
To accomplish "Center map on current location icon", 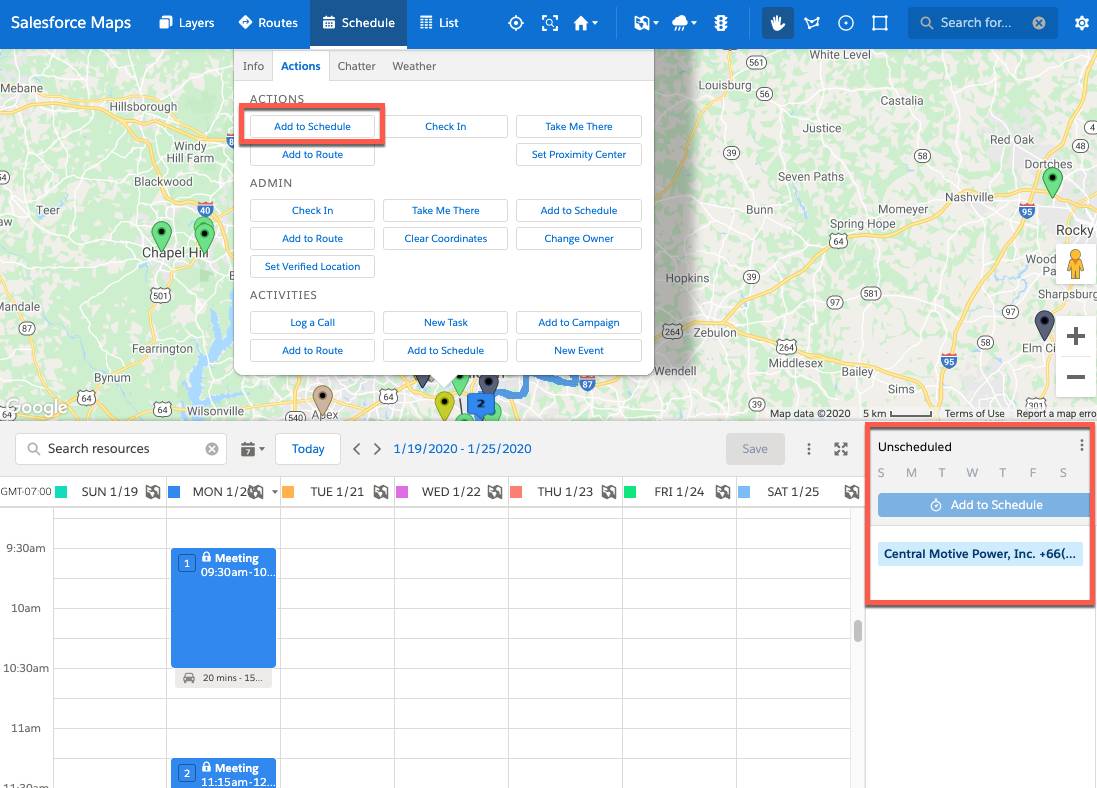I will point(516,23).
